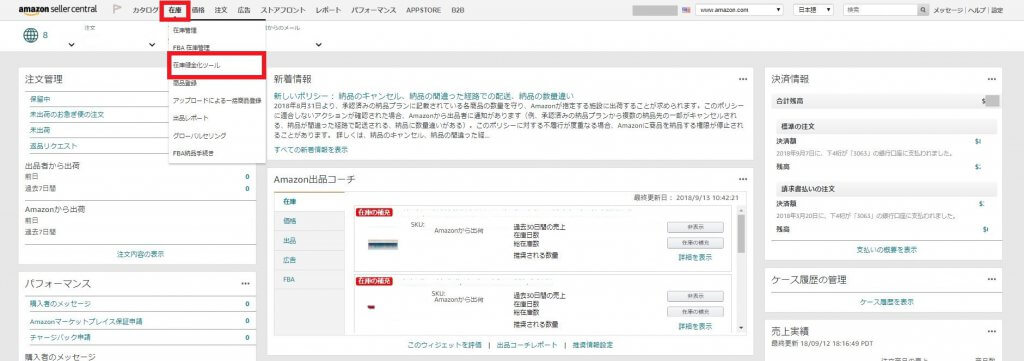Open APPSTORE menu
1024x361 pixels.
[423, 10]
